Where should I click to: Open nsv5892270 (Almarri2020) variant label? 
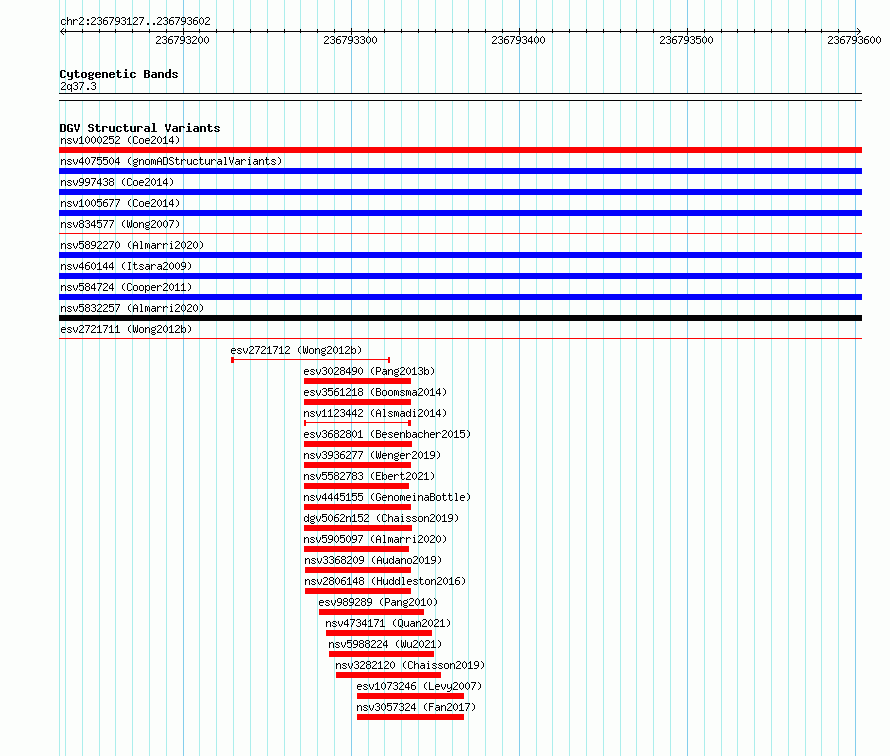(132, 245)
